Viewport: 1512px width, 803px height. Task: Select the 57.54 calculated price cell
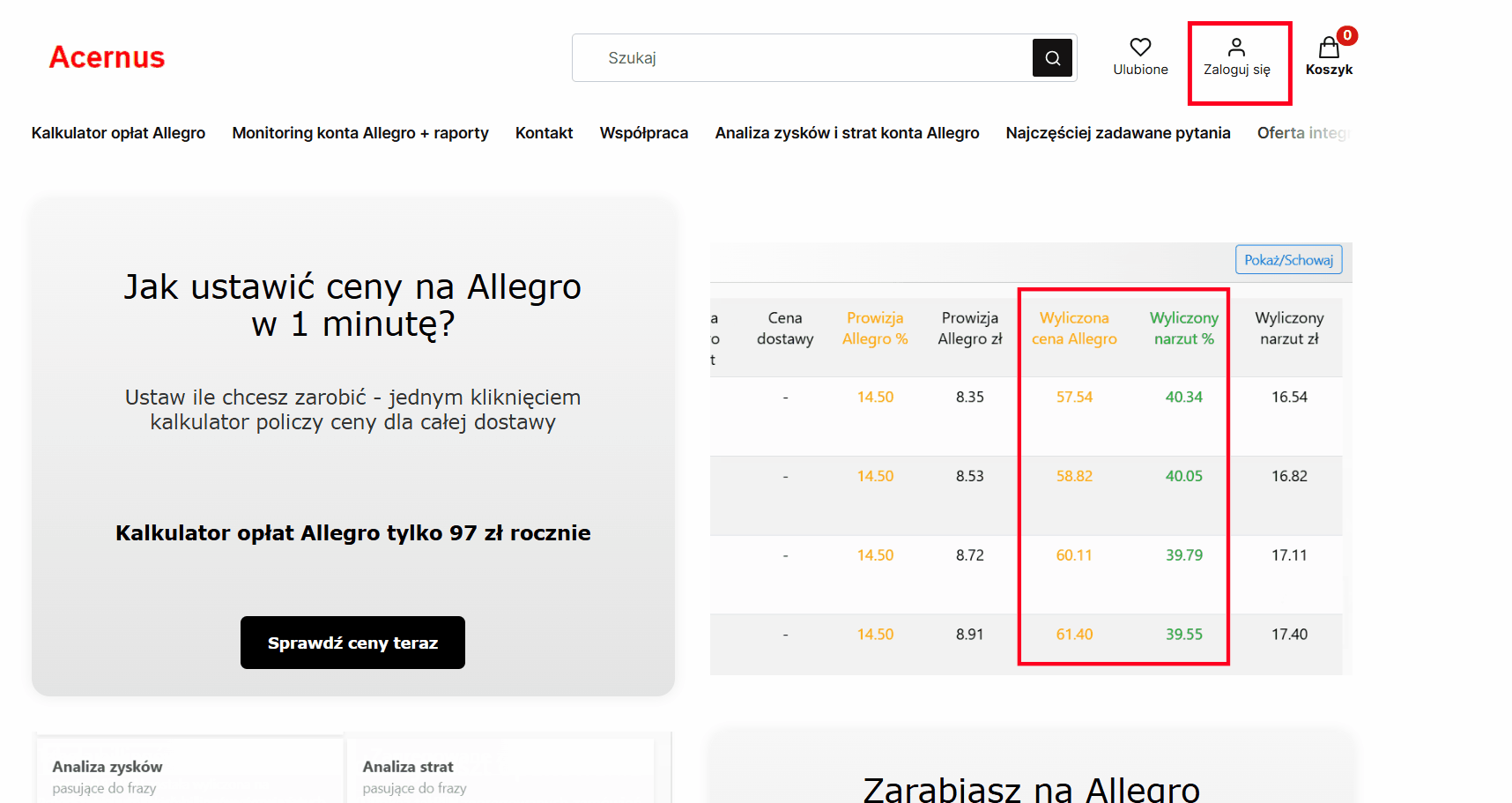coord(1074,398)
